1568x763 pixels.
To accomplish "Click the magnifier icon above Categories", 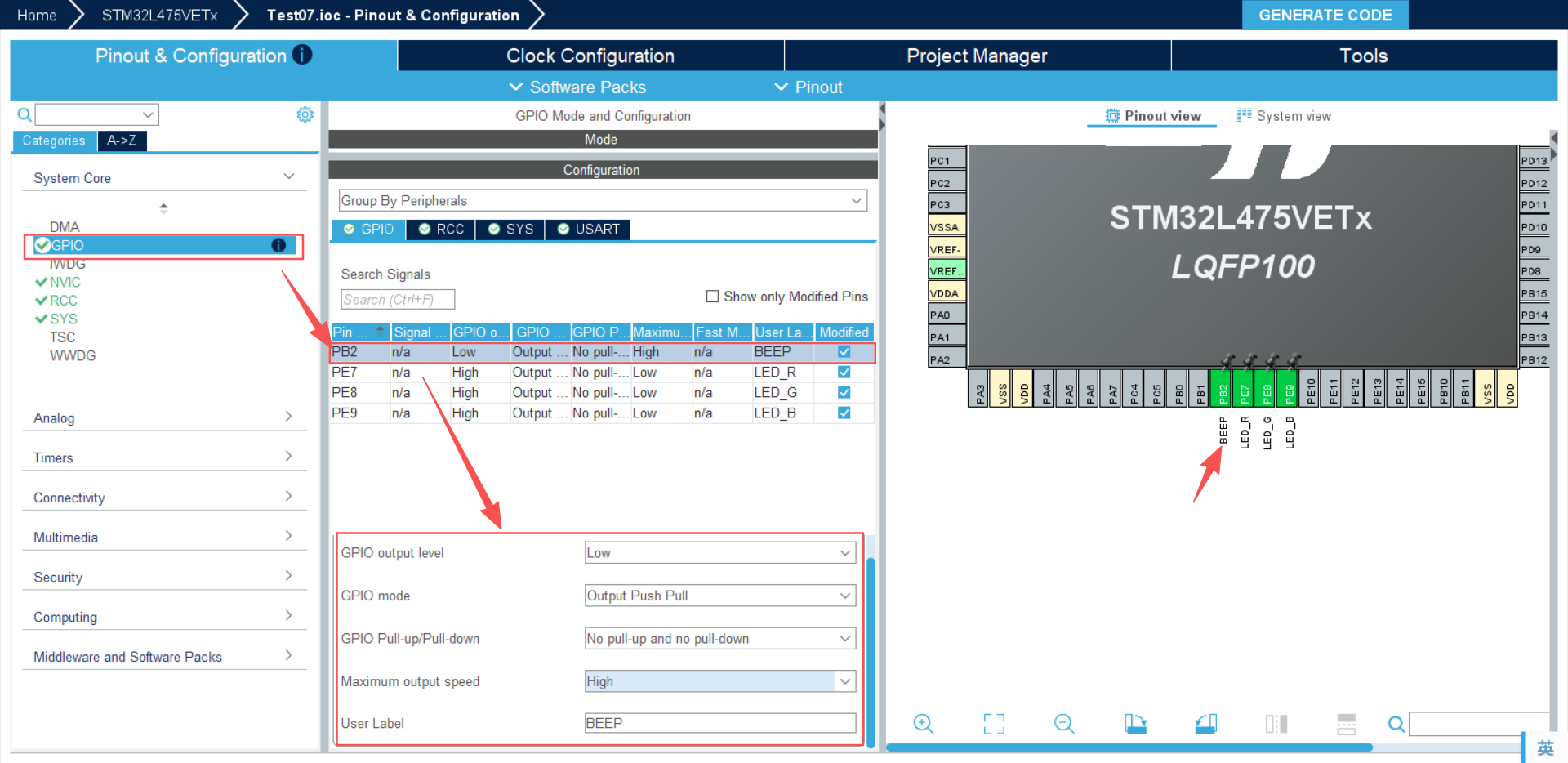I will [x=24, y=114].
